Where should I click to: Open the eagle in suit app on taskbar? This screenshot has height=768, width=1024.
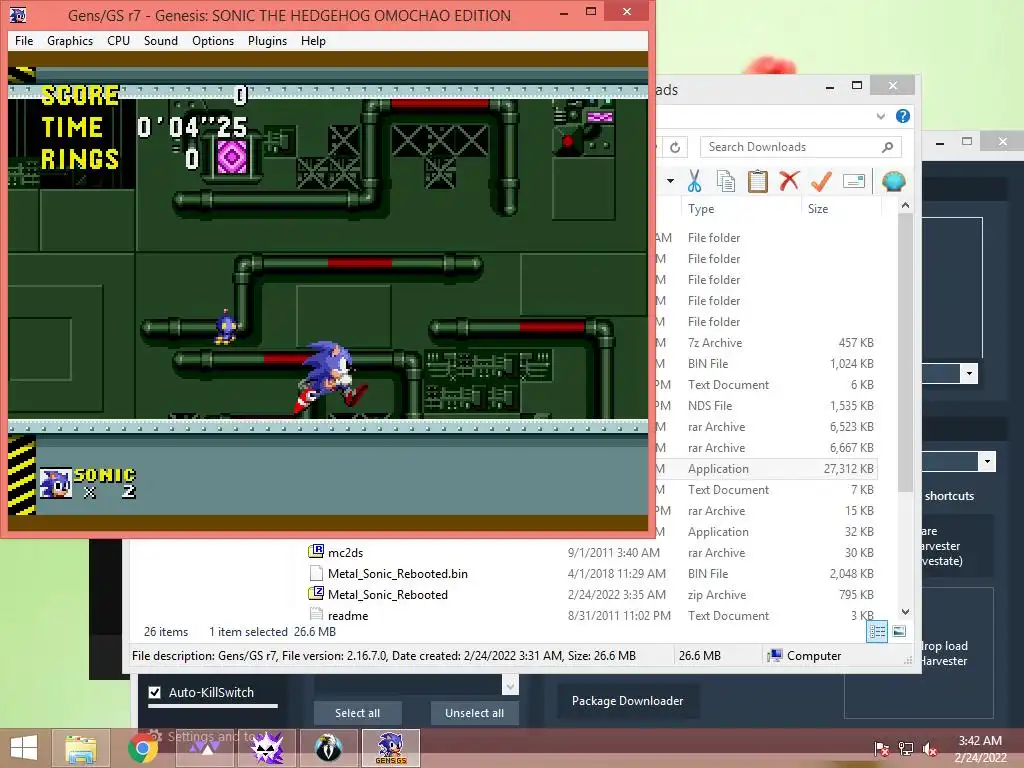329,748
